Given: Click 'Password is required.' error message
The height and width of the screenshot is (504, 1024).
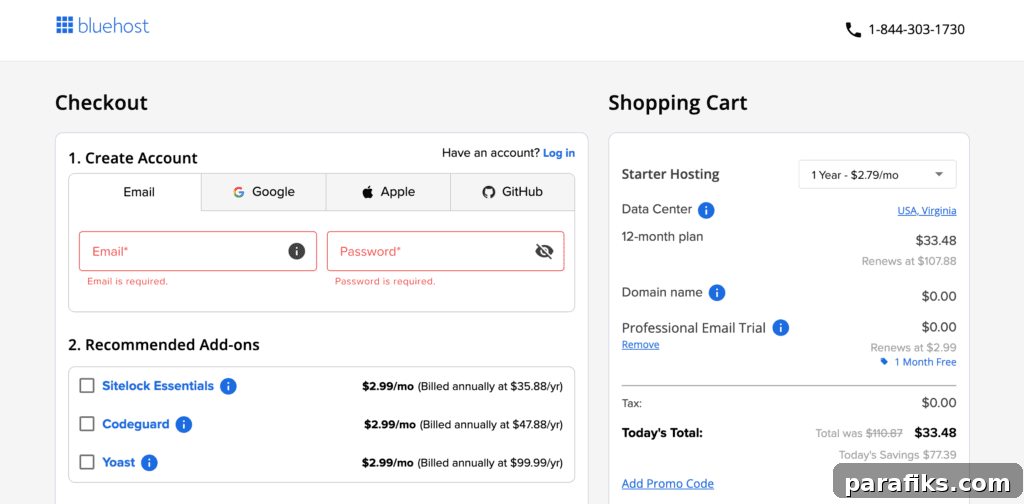Looking at the screenshot, I should tap(385, 281).
